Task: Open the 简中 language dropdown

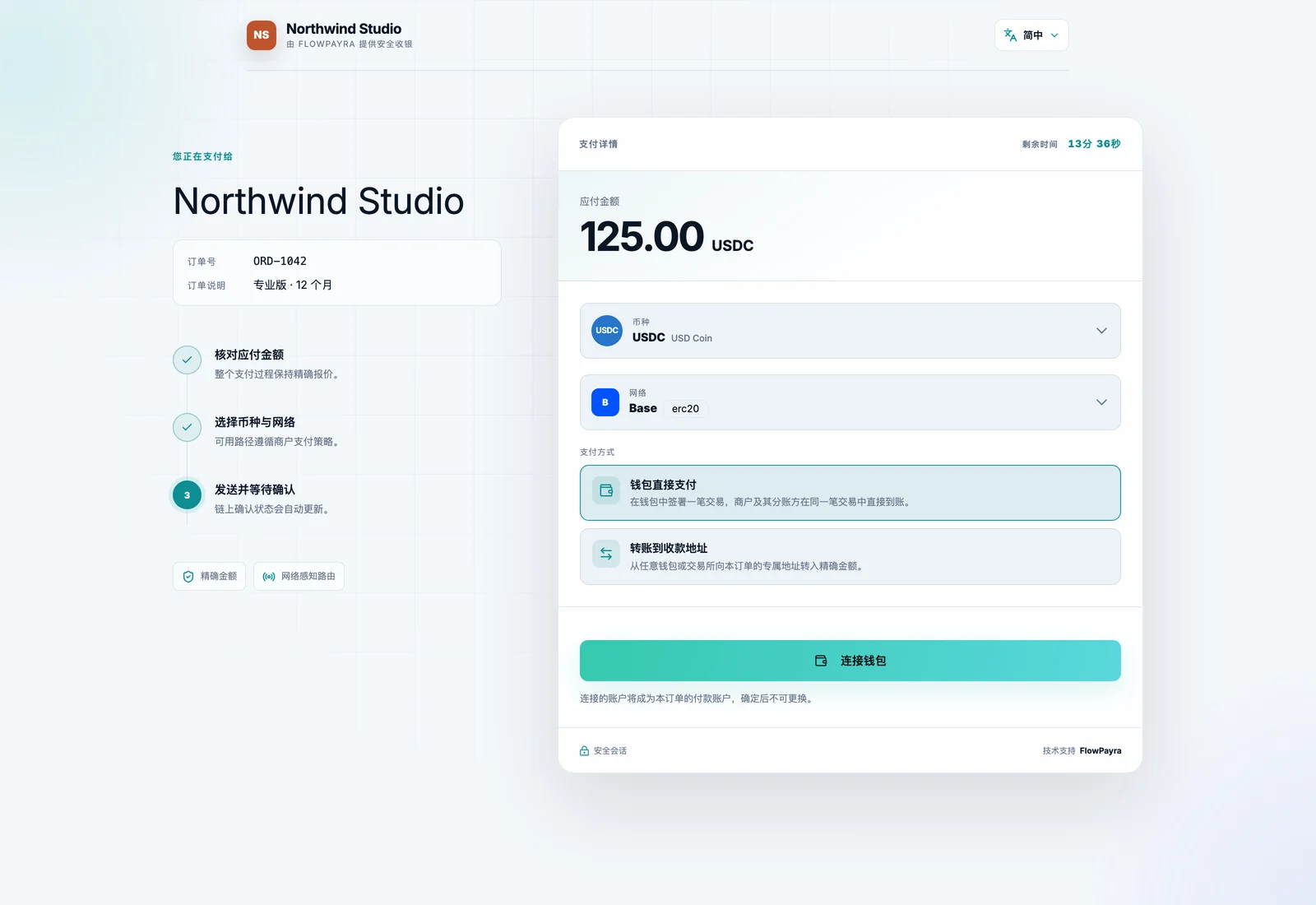Action: 1031,35
